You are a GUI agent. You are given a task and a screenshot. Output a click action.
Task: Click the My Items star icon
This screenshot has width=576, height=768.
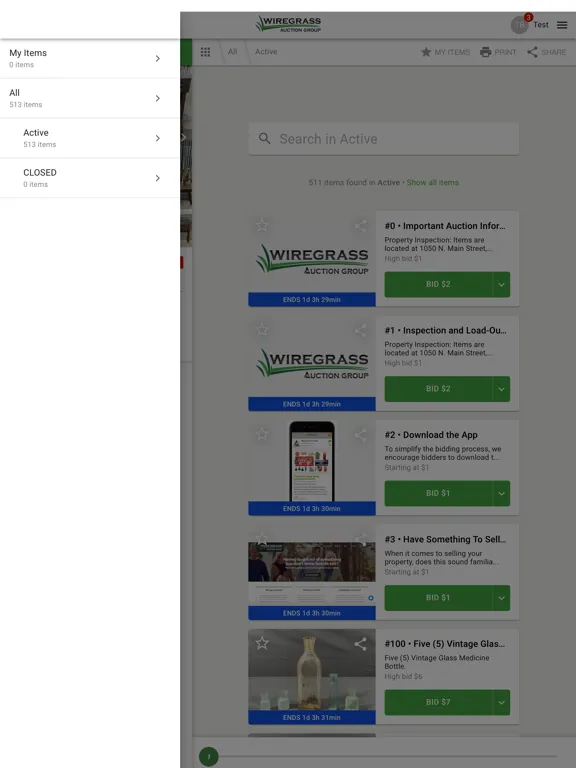[x=426, y=52]
